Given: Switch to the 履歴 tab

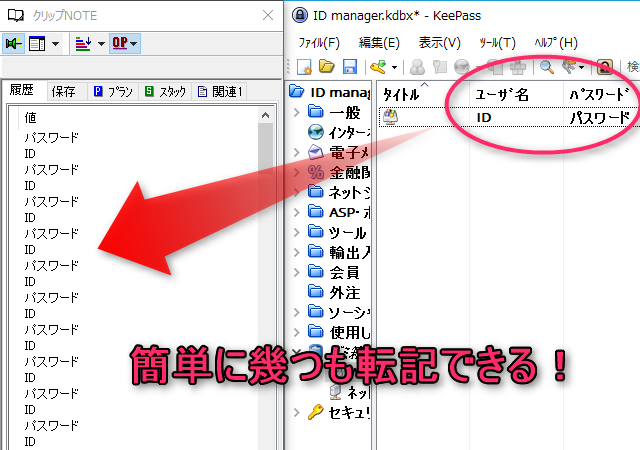Looking at the screenshot, I should pyautogui.click(x=22, y=90).
